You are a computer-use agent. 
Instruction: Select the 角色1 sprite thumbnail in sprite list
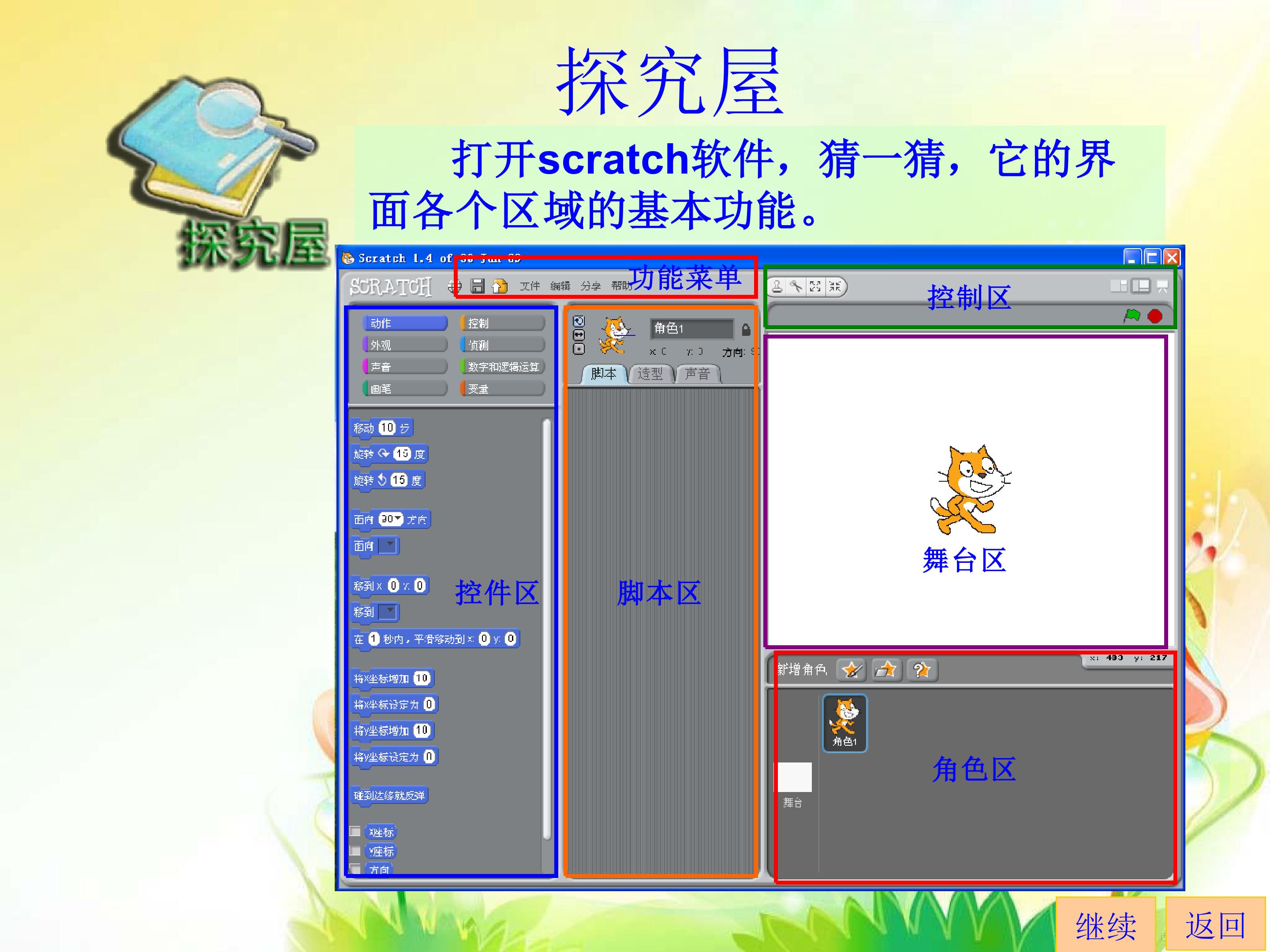[x=844, y=723]
